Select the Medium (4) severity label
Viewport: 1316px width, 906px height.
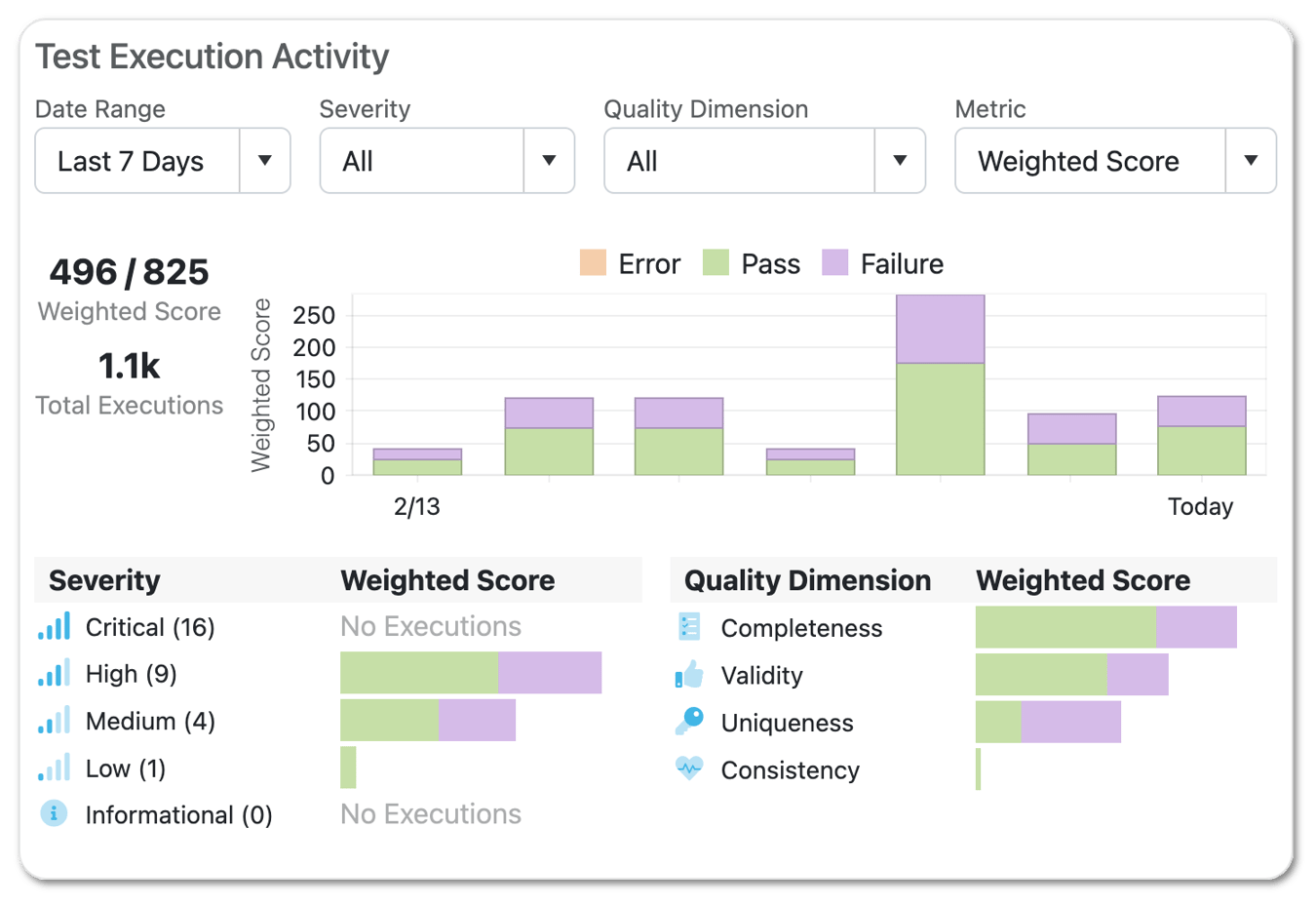click(150, 721)
